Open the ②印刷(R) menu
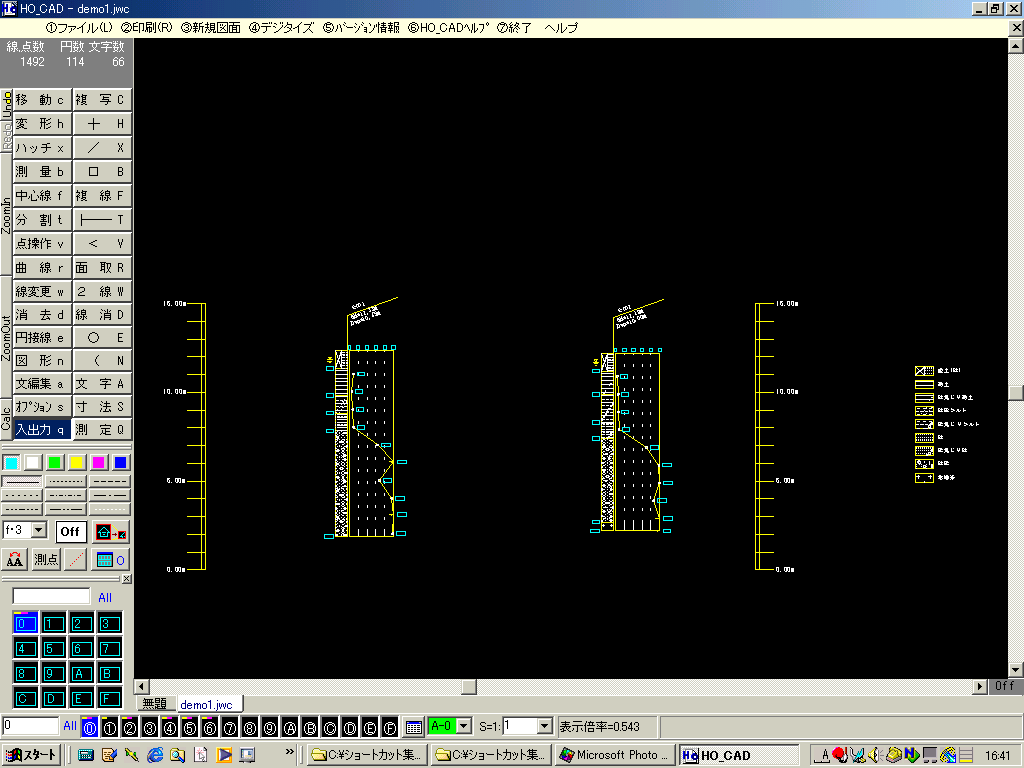 point(147,28)
